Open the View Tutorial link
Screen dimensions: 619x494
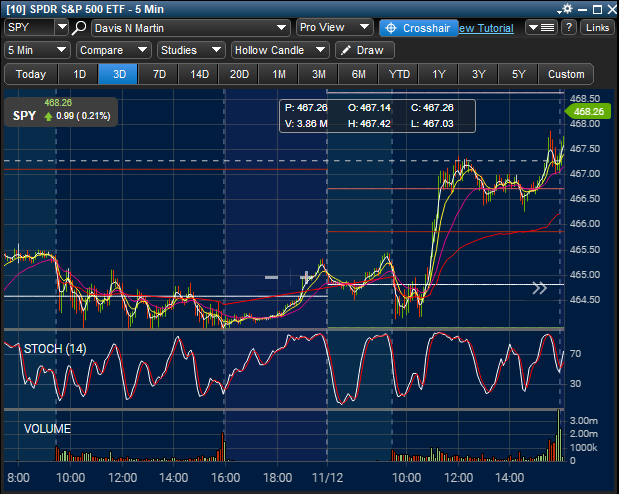click(486, 28)
